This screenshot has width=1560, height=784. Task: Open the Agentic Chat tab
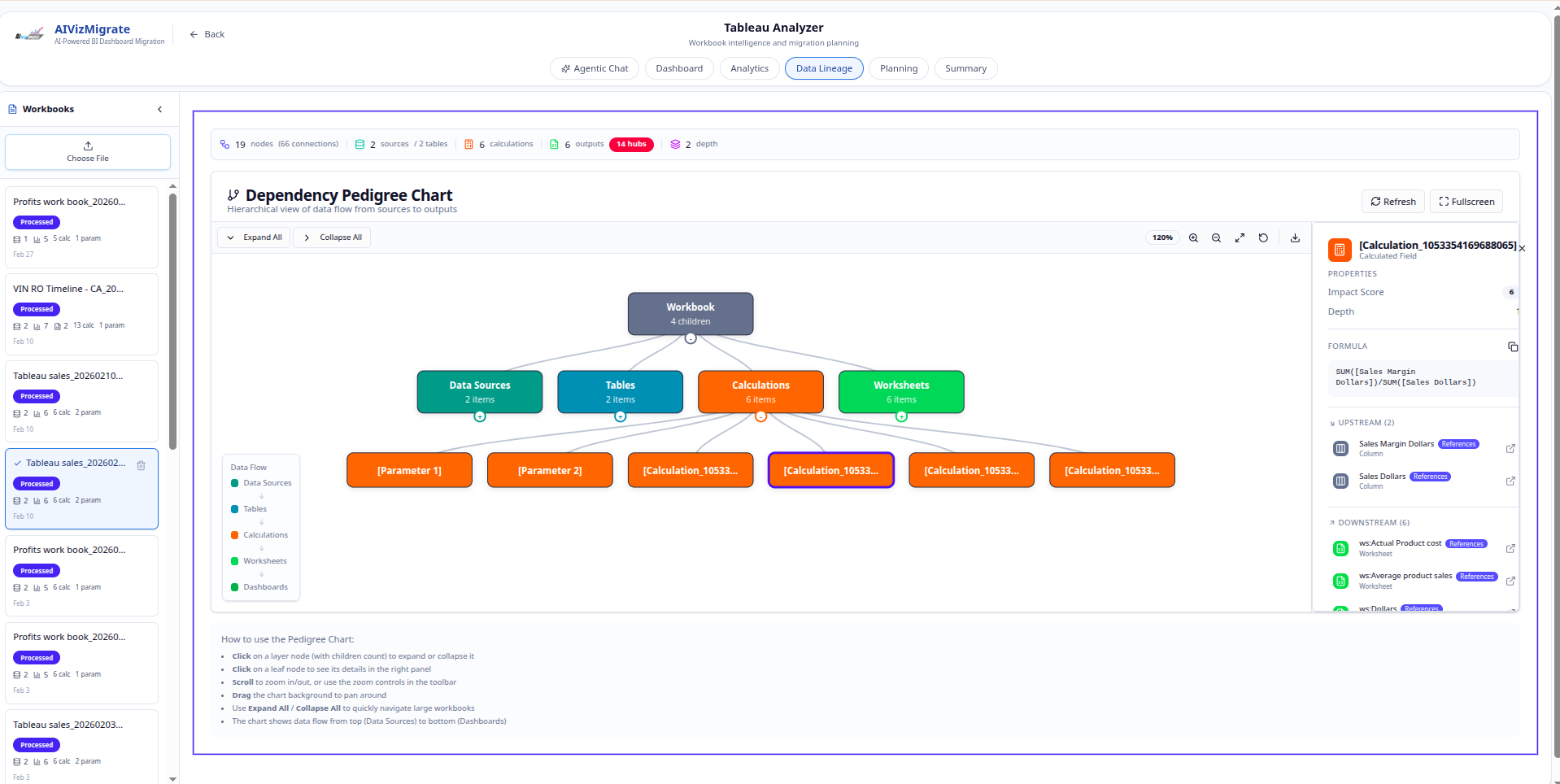coord(595,68)
